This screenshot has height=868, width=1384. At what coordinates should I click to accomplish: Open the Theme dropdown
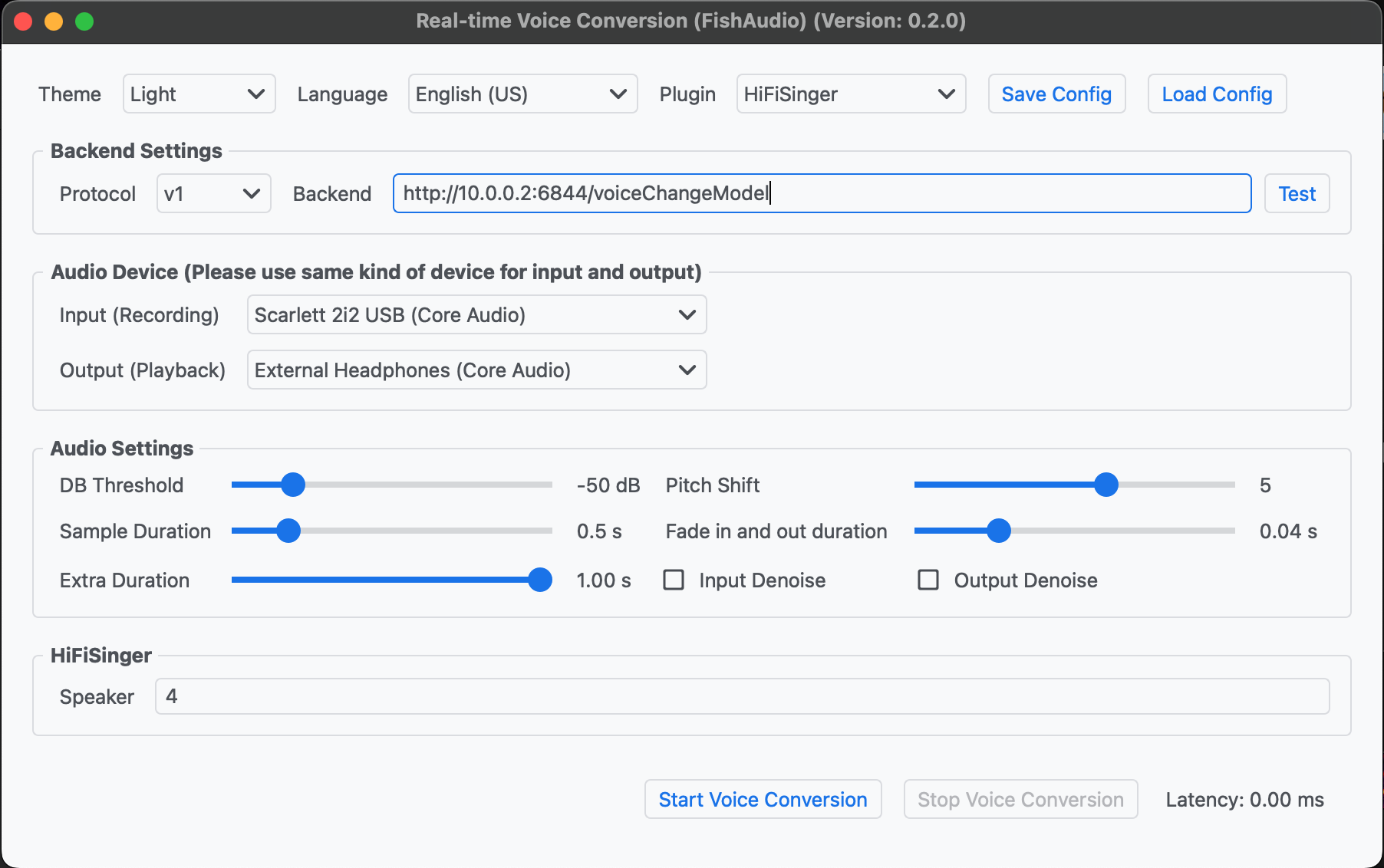(x=199, y=94)
